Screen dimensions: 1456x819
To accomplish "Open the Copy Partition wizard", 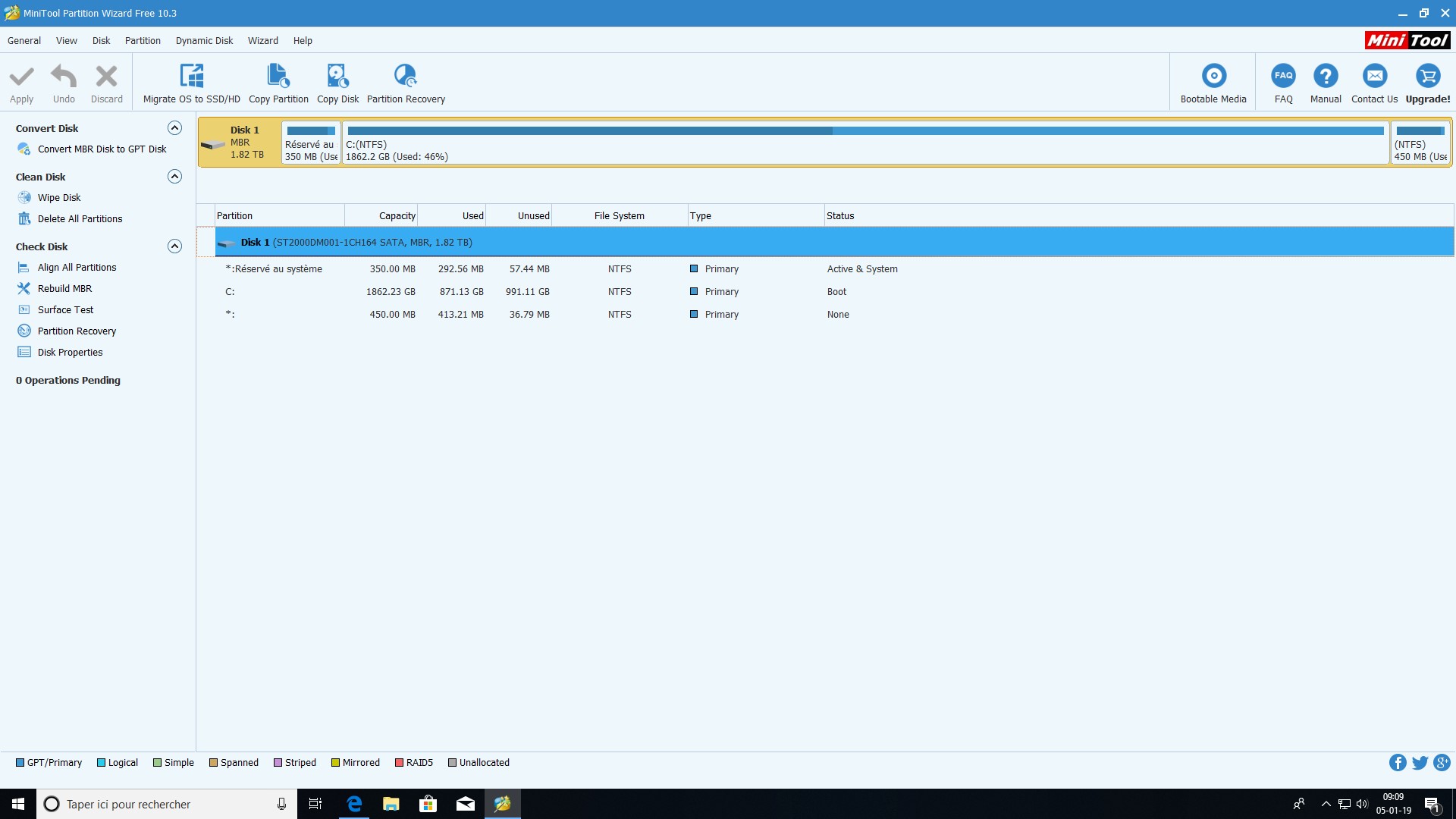I will pyautogui.click(x=278, y=76).
